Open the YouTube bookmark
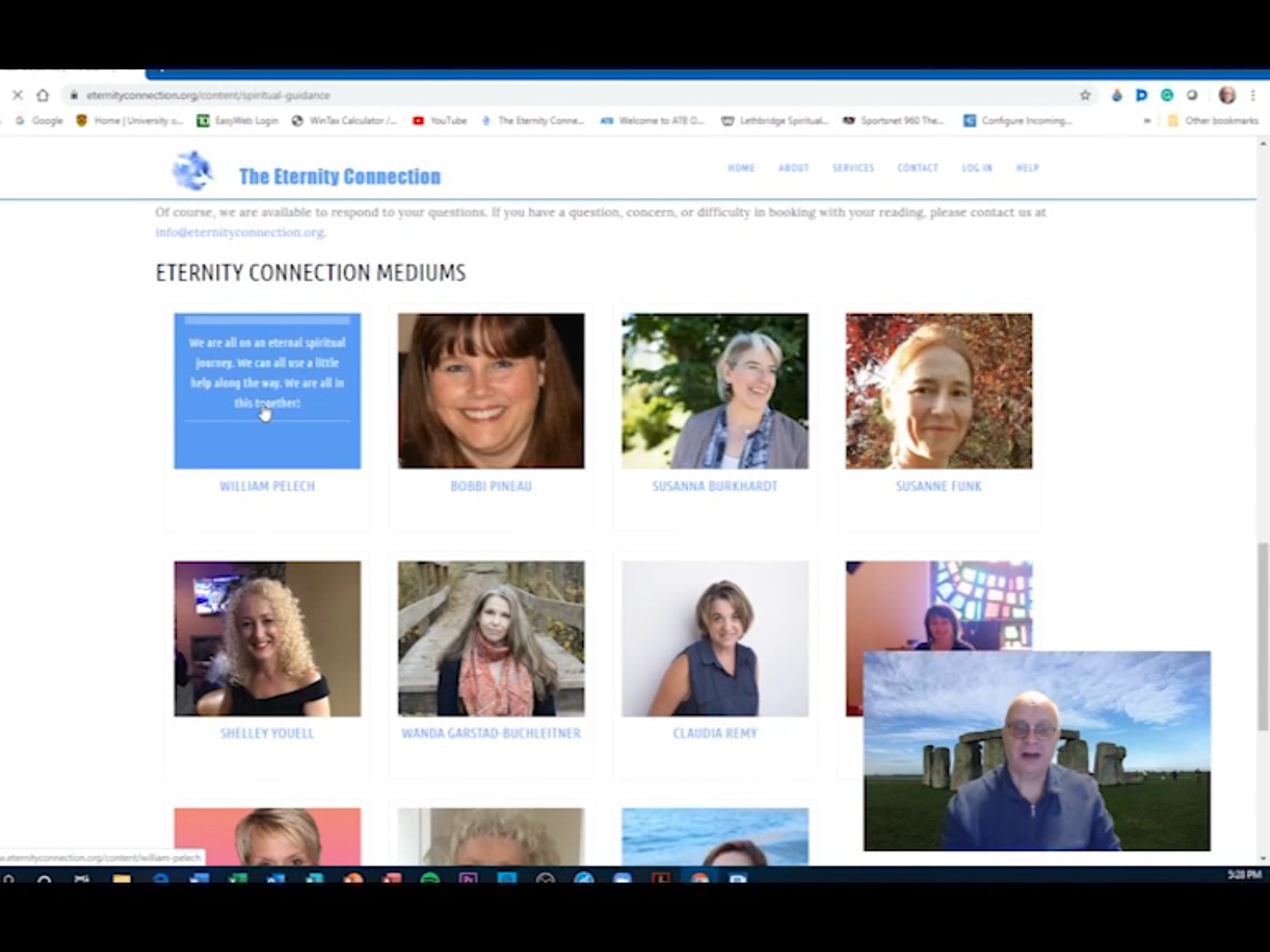This screenshot has width=1270, height=952. point(440,121)
